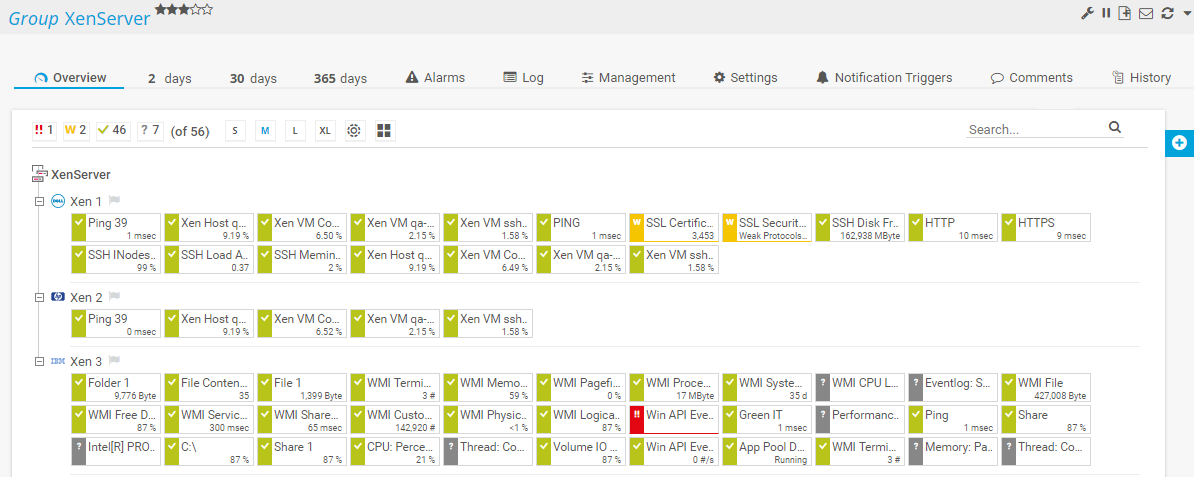Toggle the up sensors filter showing 46
Image resolution: width=1194 pixels, height=477 pixels.
click(x=113, y=130)
